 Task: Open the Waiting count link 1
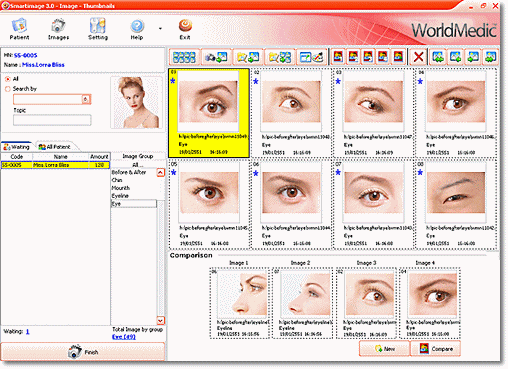click(x=27, y=332)
